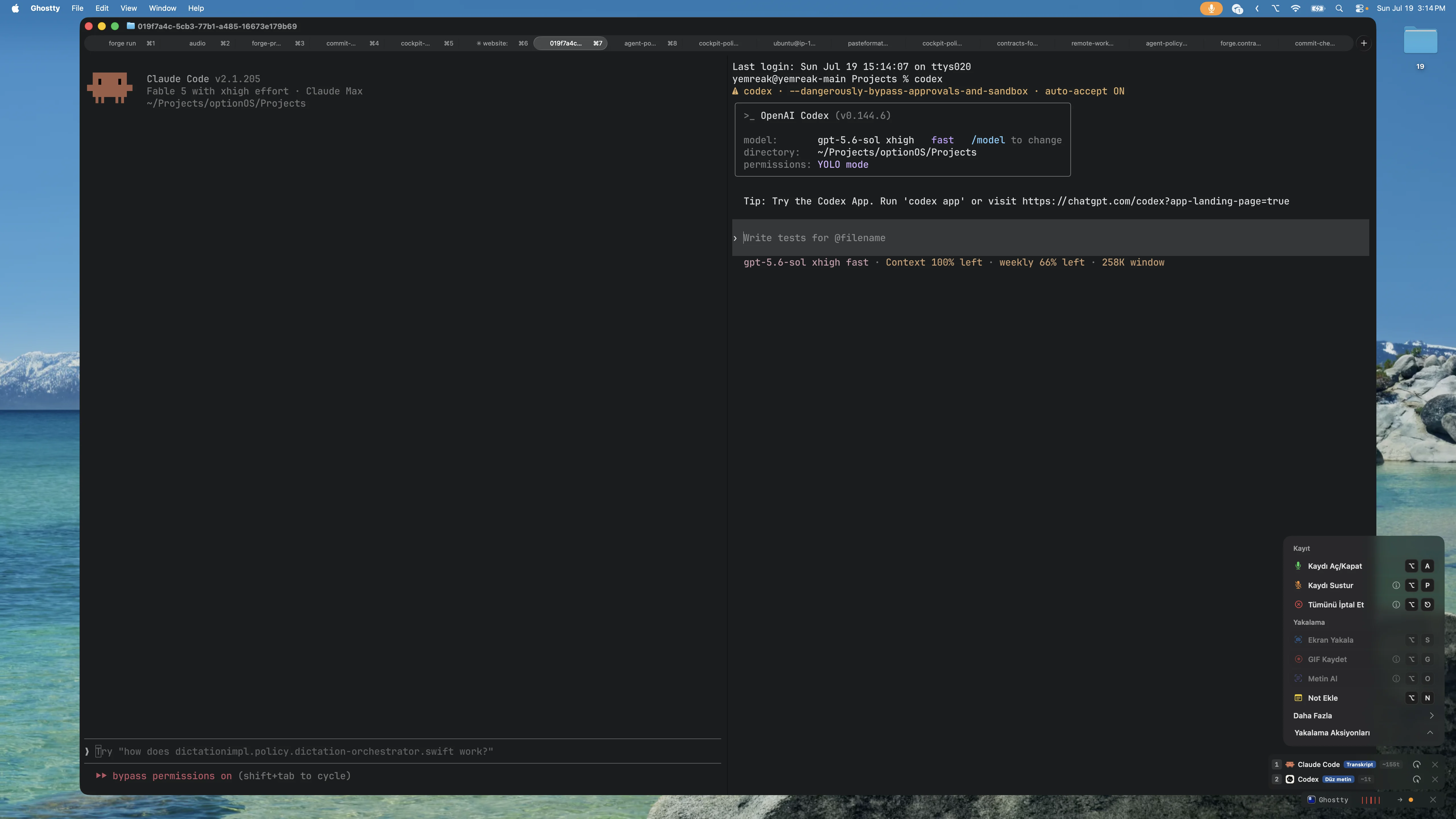The height and width of the screenshot is (819, 1456).
Task: Open the option-key symbol menu bar icon
Action: click(1276, 9)
